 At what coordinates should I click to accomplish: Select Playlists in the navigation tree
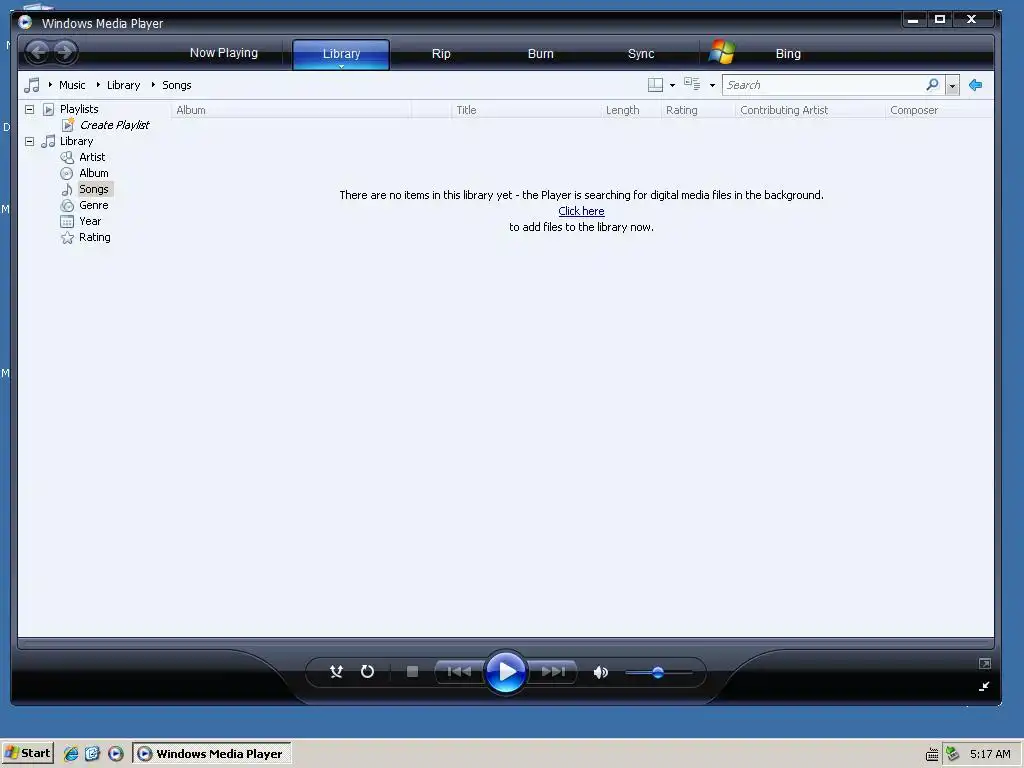[79, 109]
